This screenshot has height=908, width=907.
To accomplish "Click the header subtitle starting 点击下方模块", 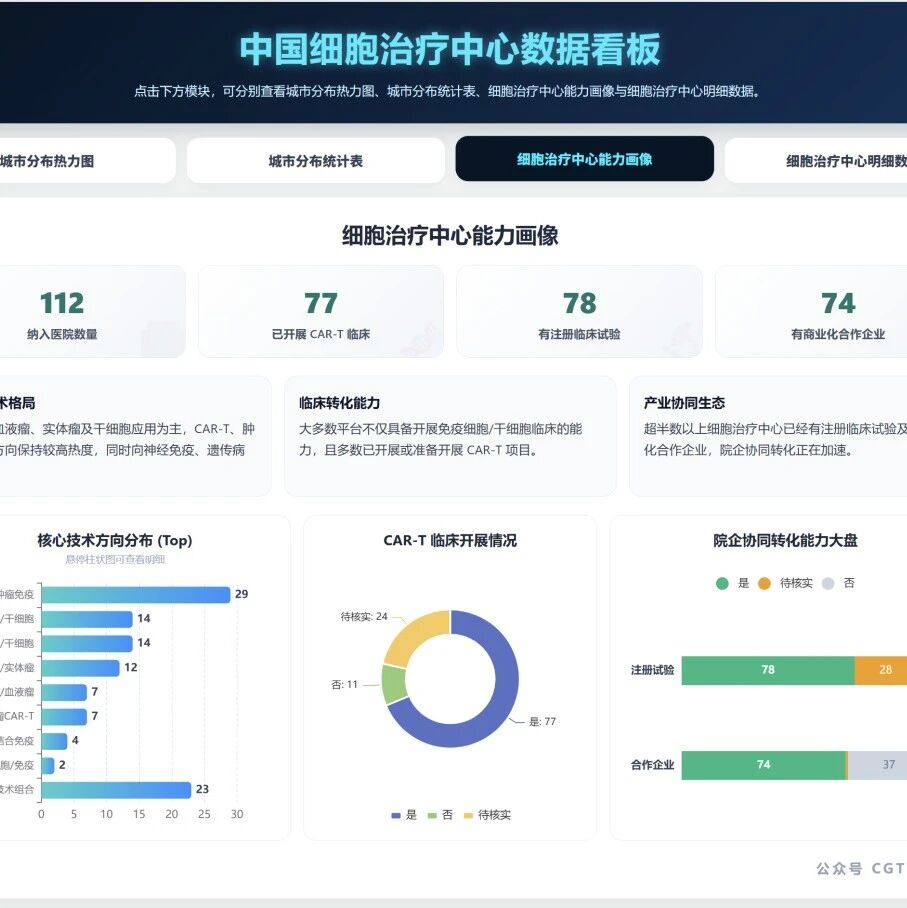I will click(x=447, y=91).
